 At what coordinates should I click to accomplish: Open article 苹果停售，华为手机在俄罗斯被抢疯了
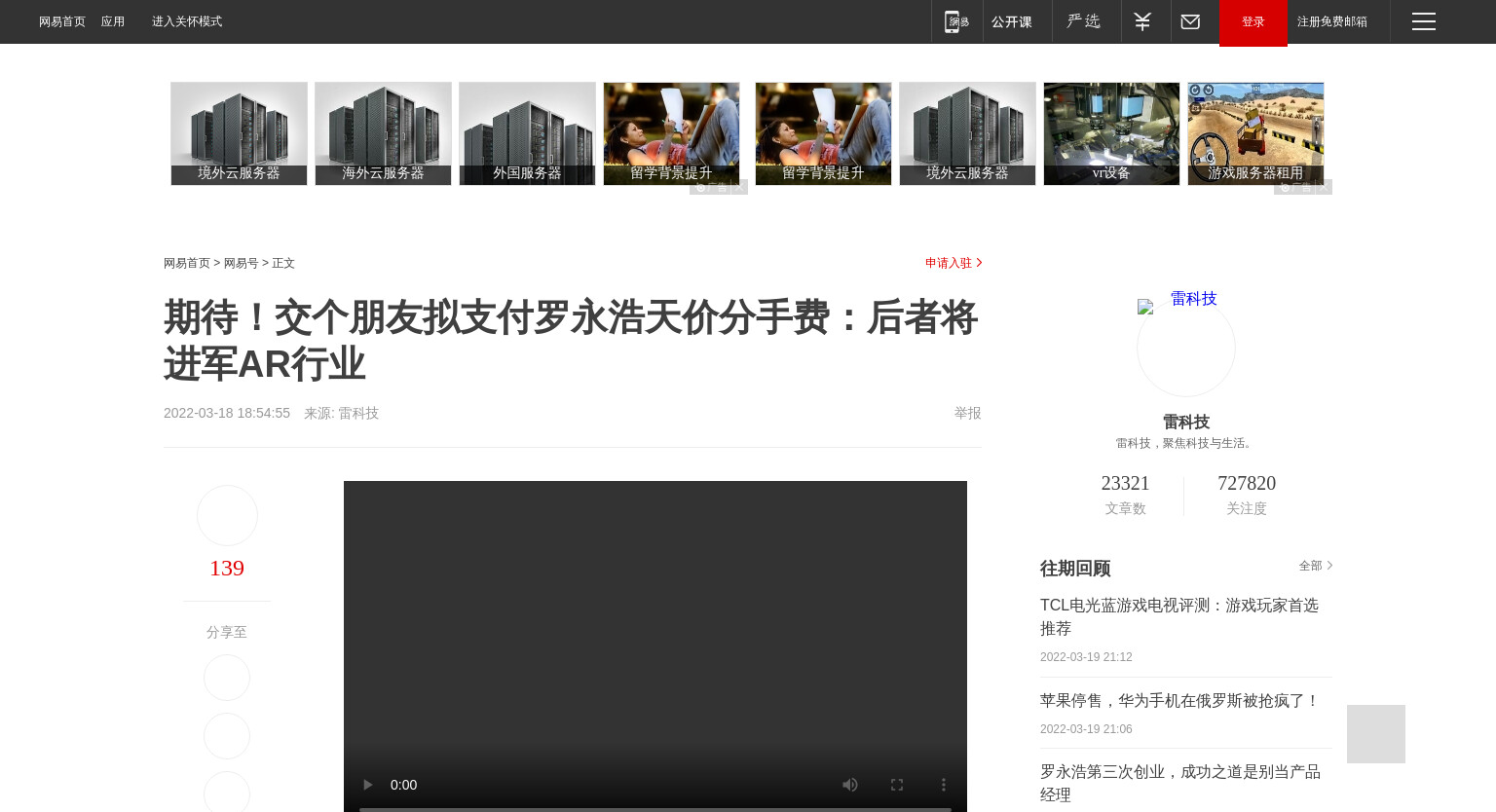pos(1179,701)
